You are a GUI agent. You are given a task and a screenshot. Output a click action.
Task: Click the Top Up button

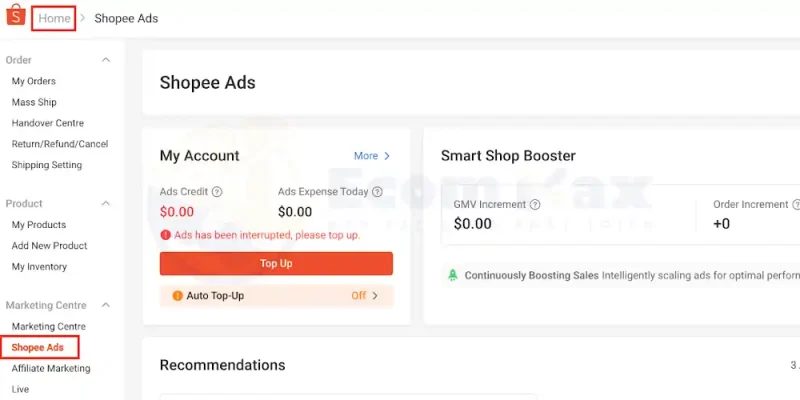point(276,263)
